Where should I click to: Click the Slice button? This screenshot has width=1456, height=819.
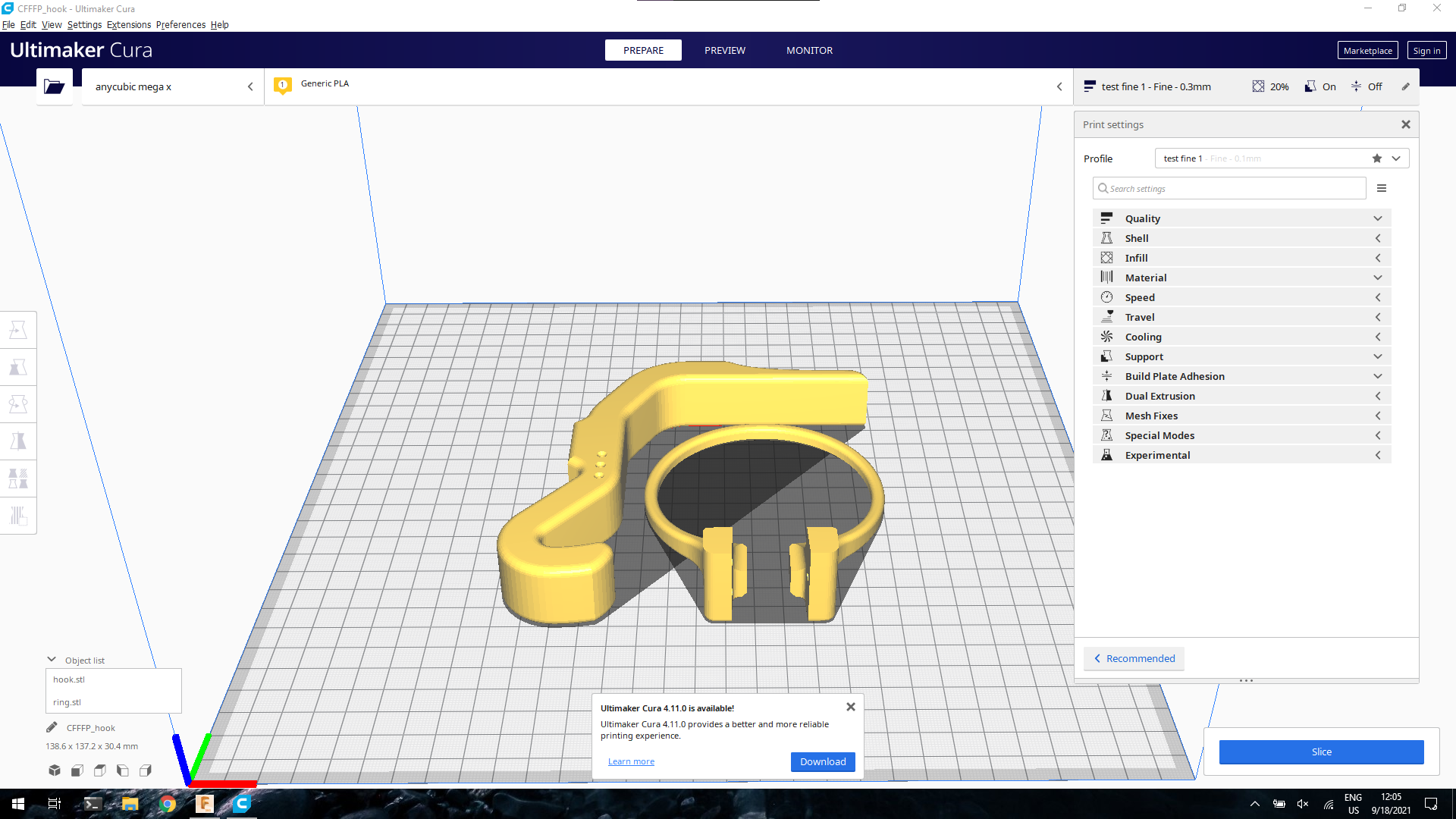(1321, 752)
